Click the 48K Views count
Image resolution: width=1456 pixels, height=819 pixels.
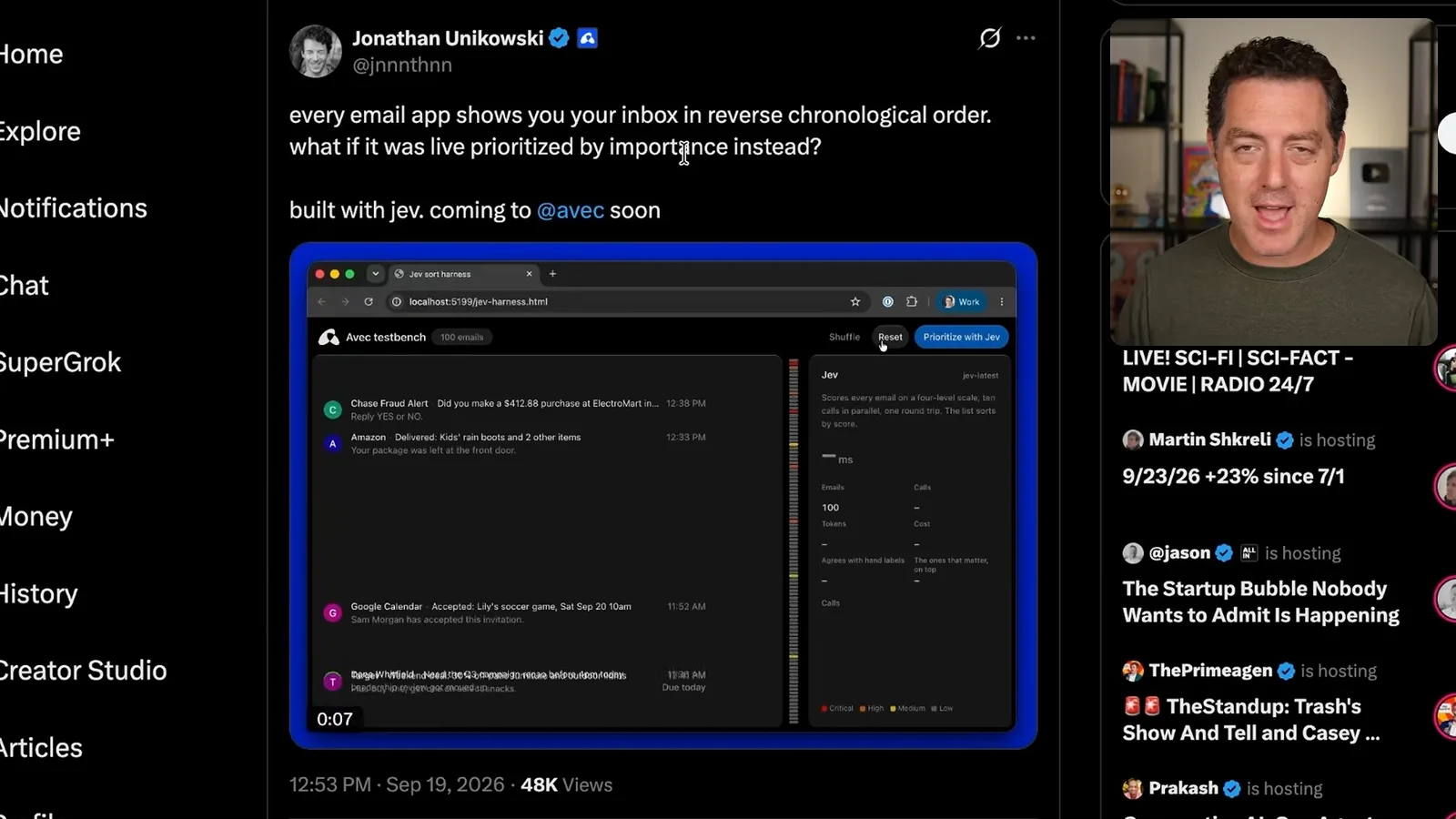point(566,784)
